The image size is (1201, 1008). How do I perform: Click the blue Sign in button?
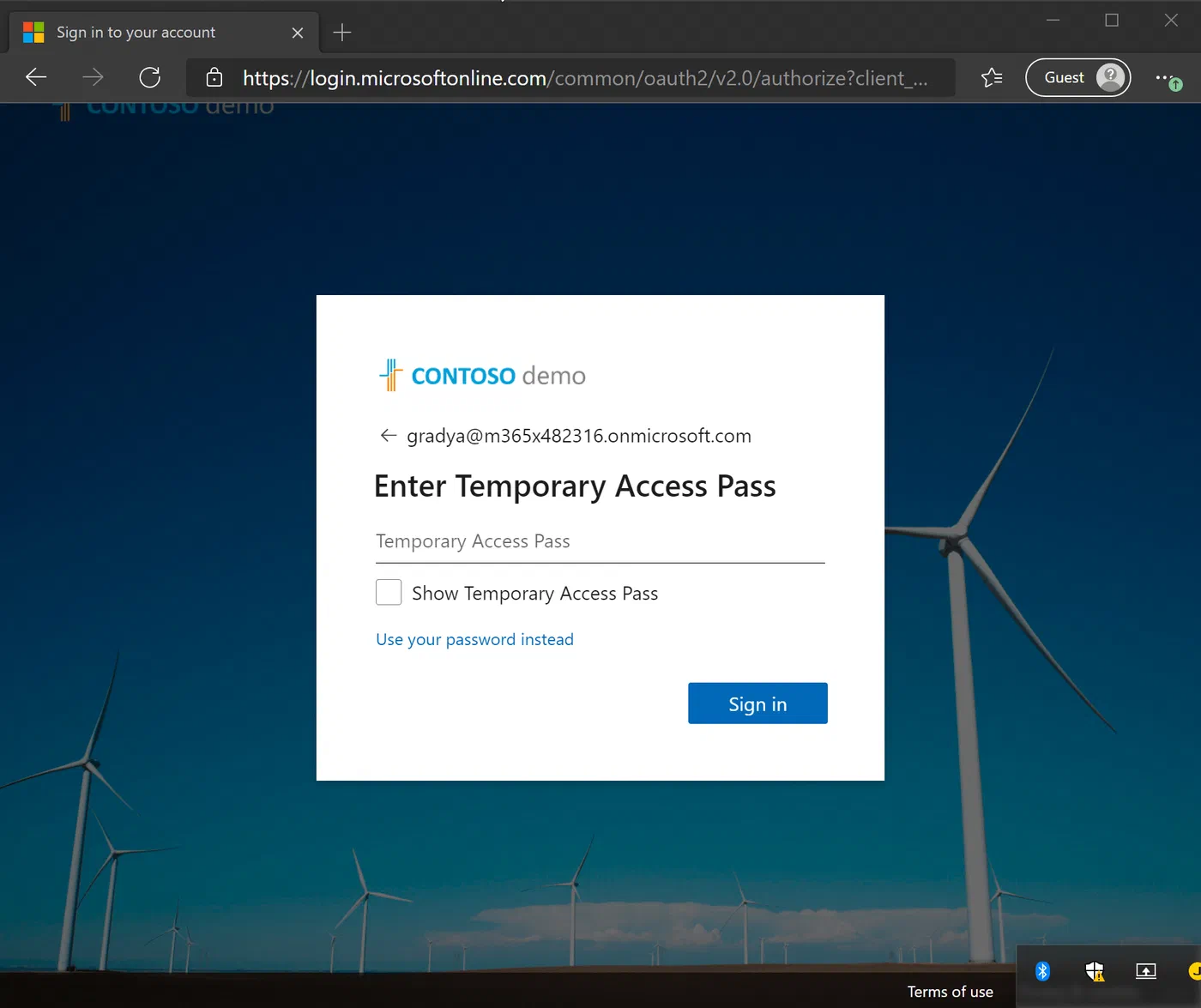point(757,703)
